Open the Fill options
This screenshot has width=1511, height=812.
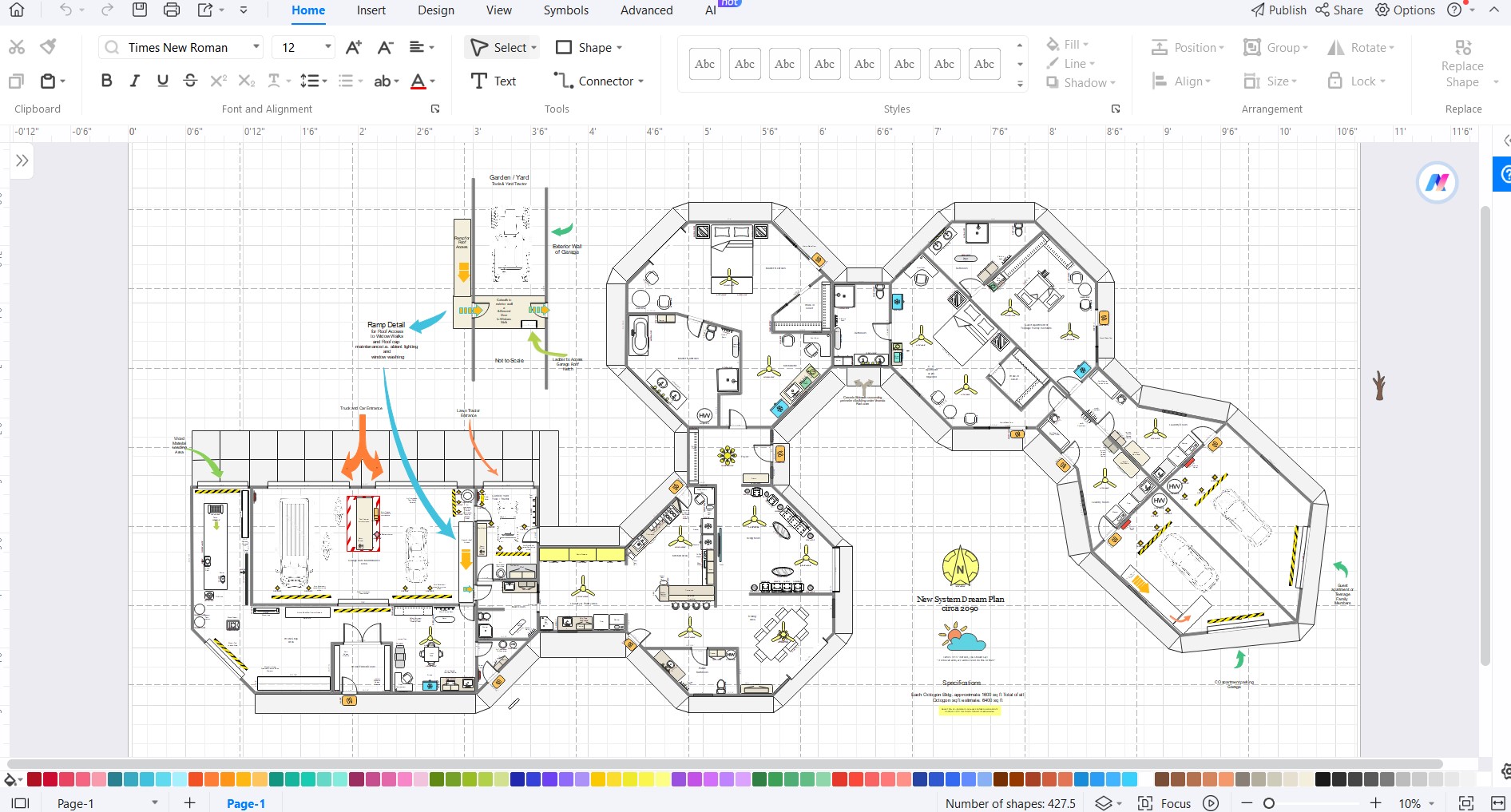point(1068,45)
